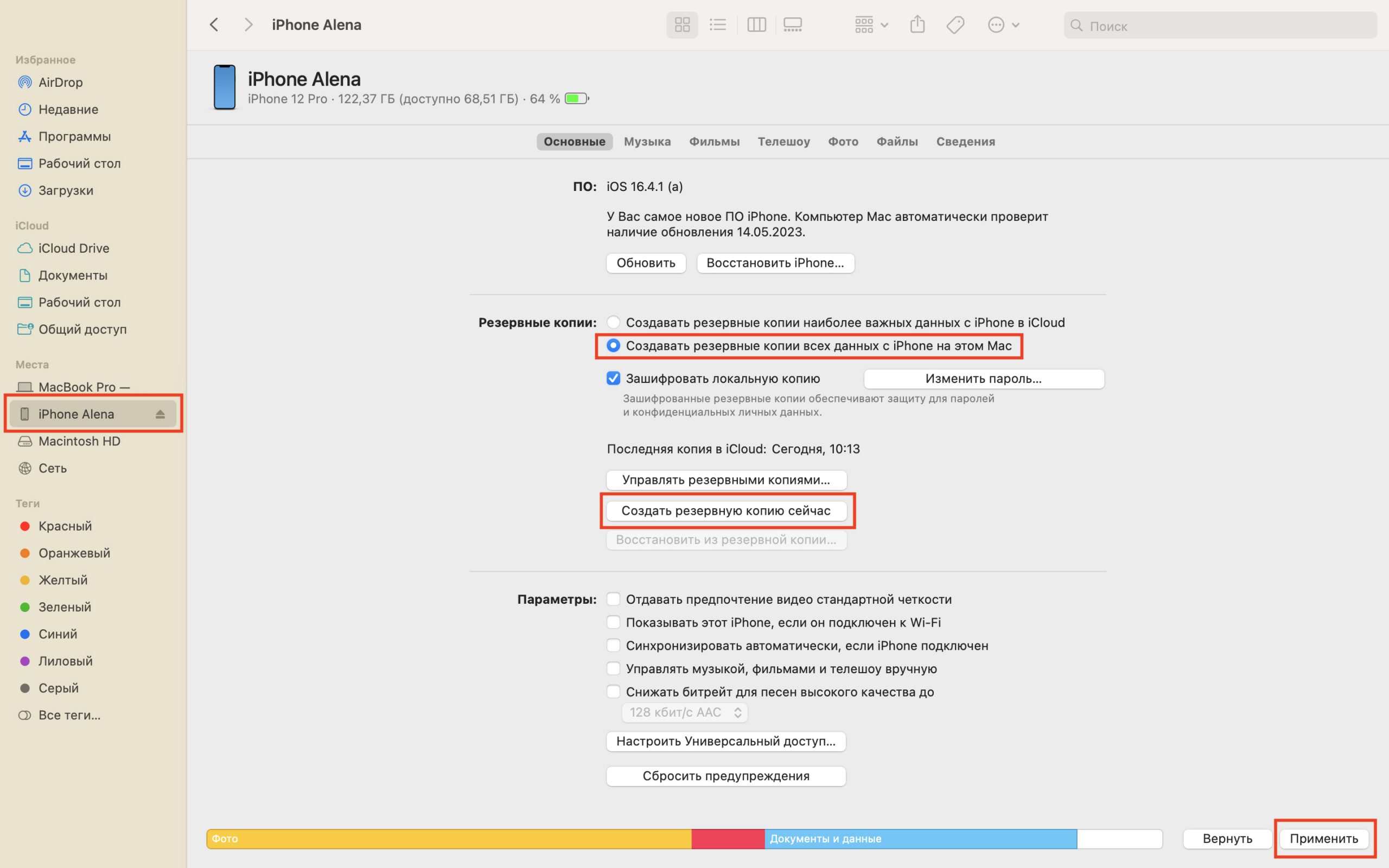Switch to icon grid view
The width and height of the screenshot is (1389, 868).
(x=682, y=25)
